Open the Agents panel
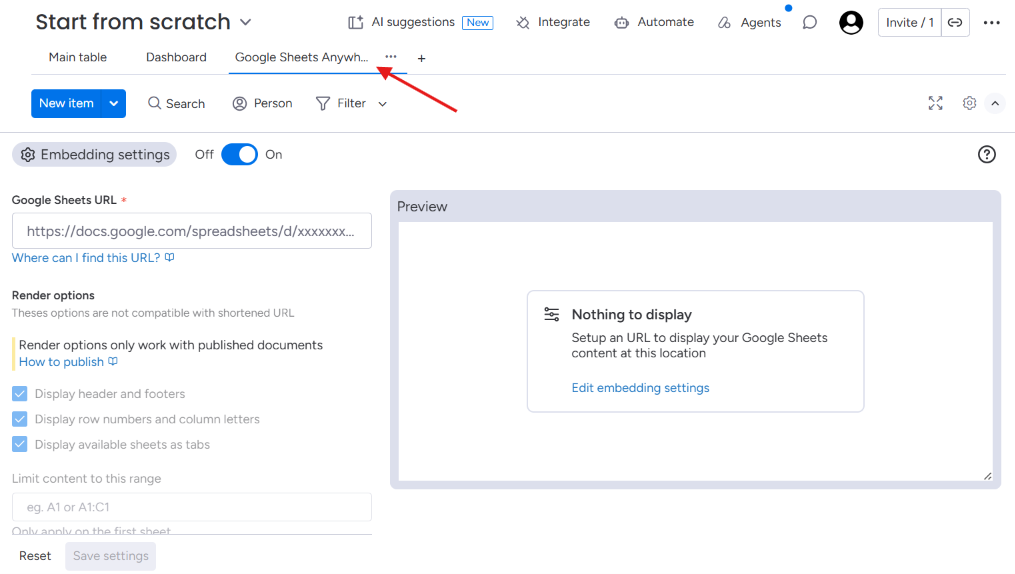Viewport: 1015px width, 574px height. [x=750, y=23]
